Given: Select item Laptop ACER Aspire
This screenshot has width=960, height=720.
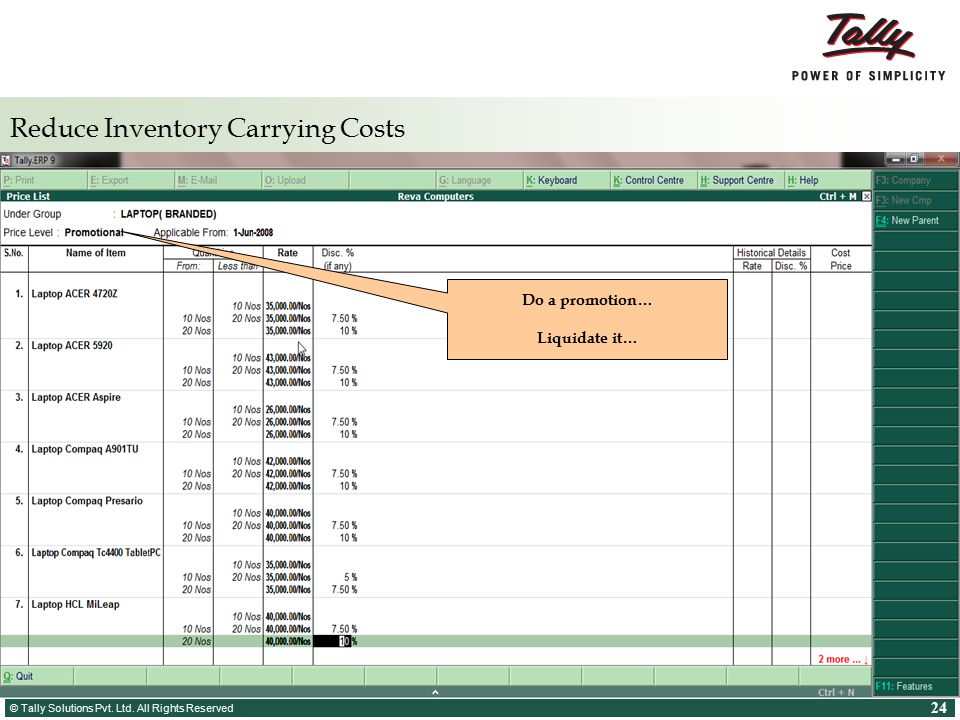Looking at the screenshot, I should [x=76, y=397].
